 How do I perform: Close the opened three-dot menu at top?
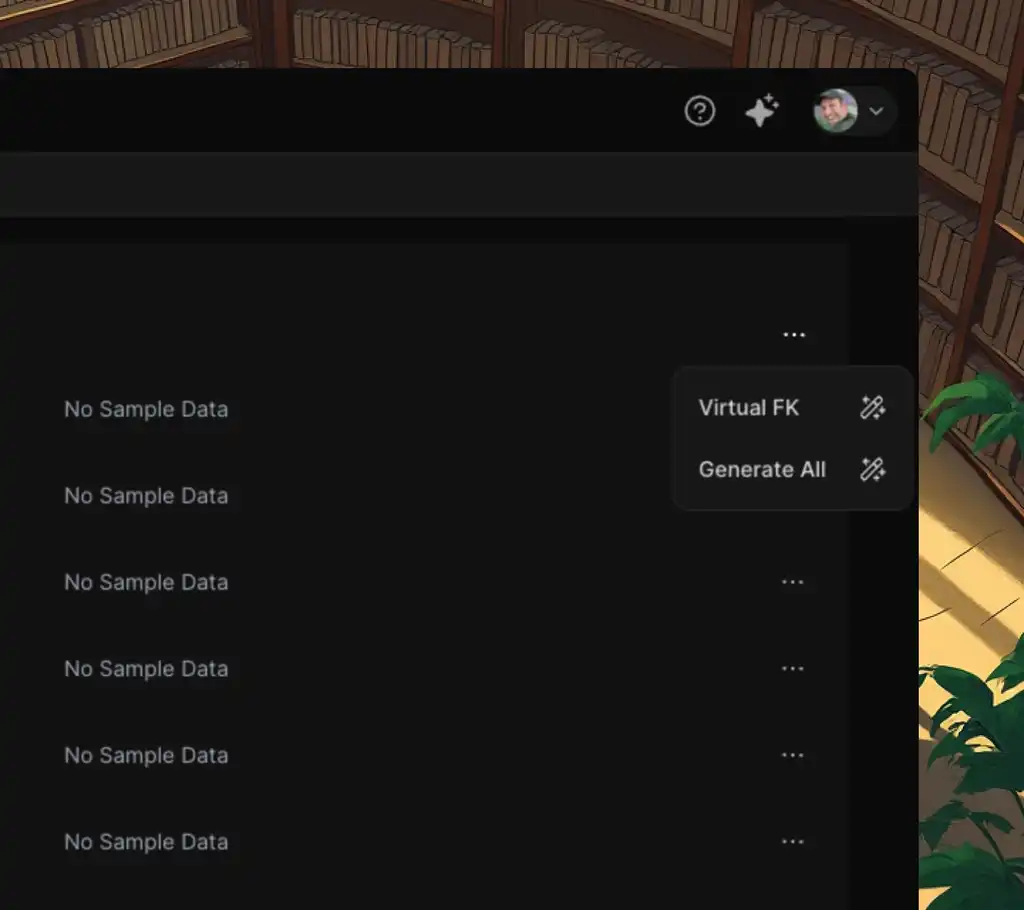pos(794,335)
